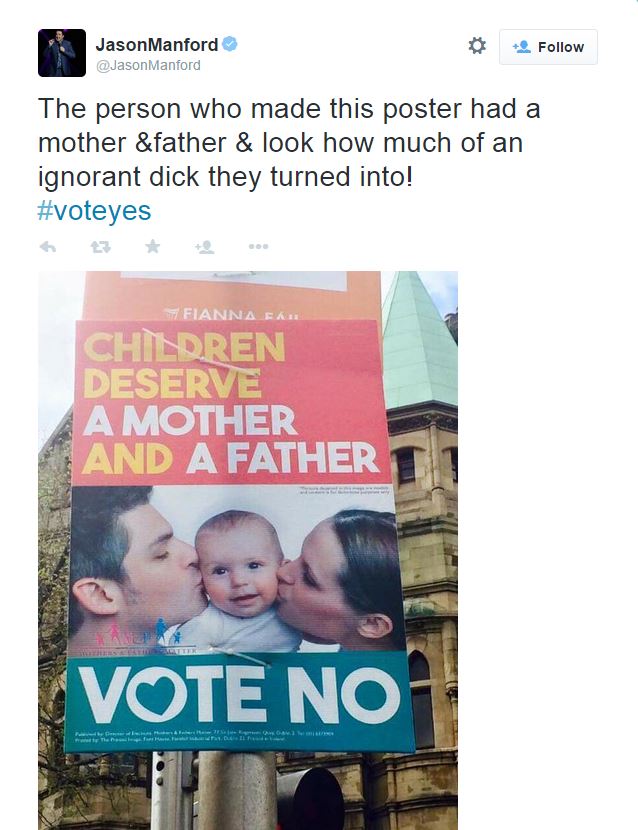Click the JasonManford display name
Image resolution: width=638 pixels, height=830 pixels.
tap(156, 44)
